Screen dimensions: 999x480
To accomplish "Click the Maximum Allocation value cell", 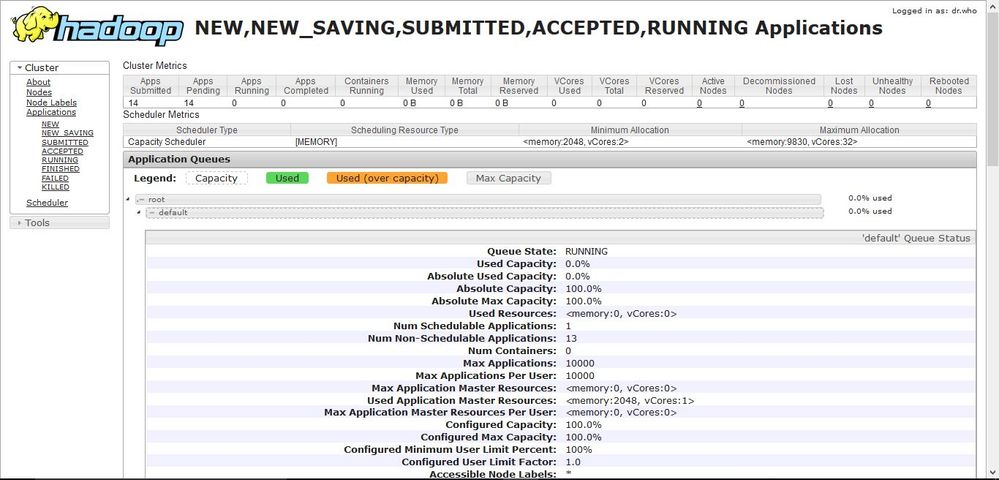I will pos(859,142).
